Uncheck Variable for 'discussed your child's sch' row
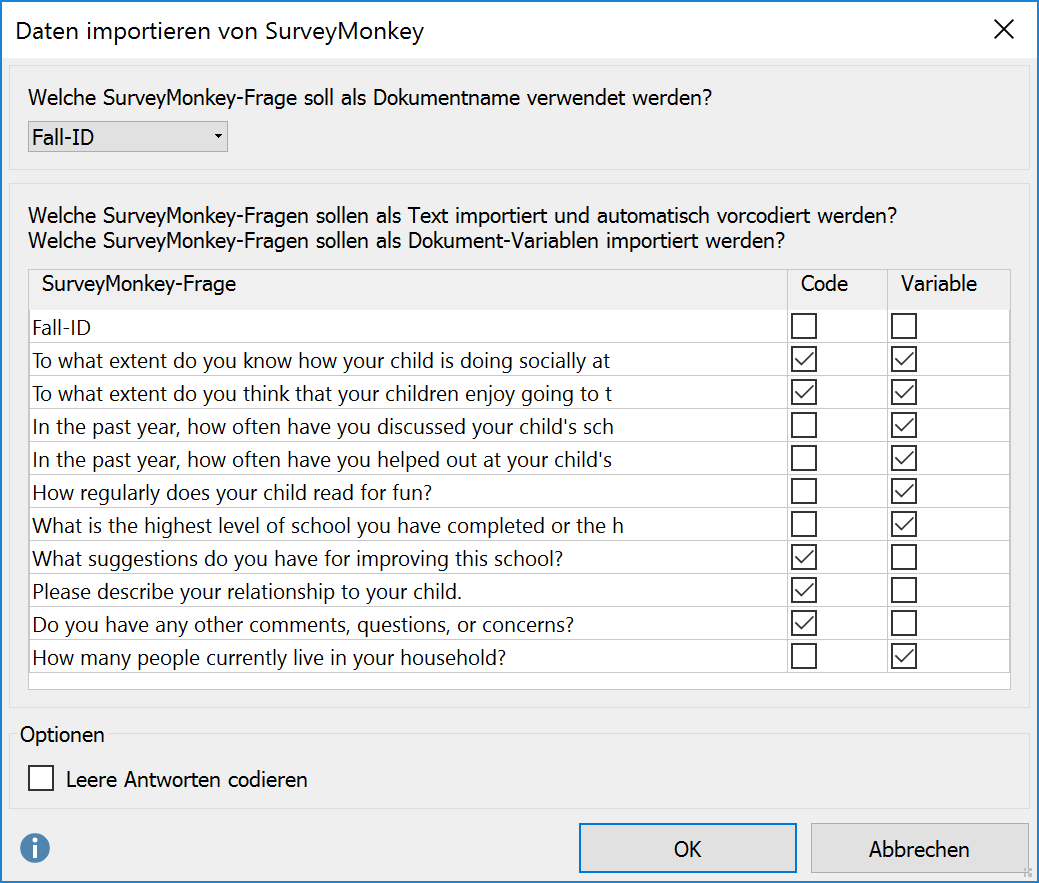This screenshot has width=1039, height=883. [x=904, y=426]
